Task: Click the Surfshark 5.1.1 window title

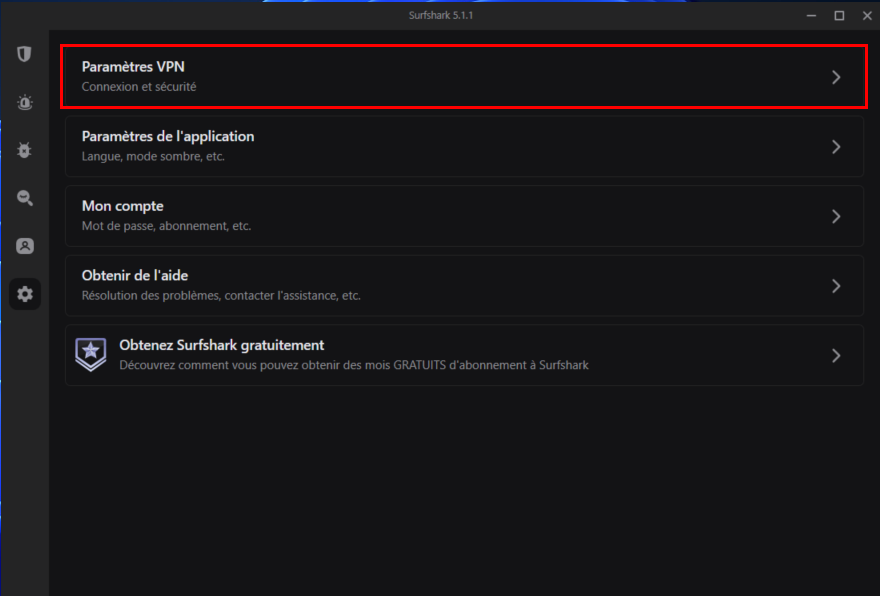Action: click(441, 15)
